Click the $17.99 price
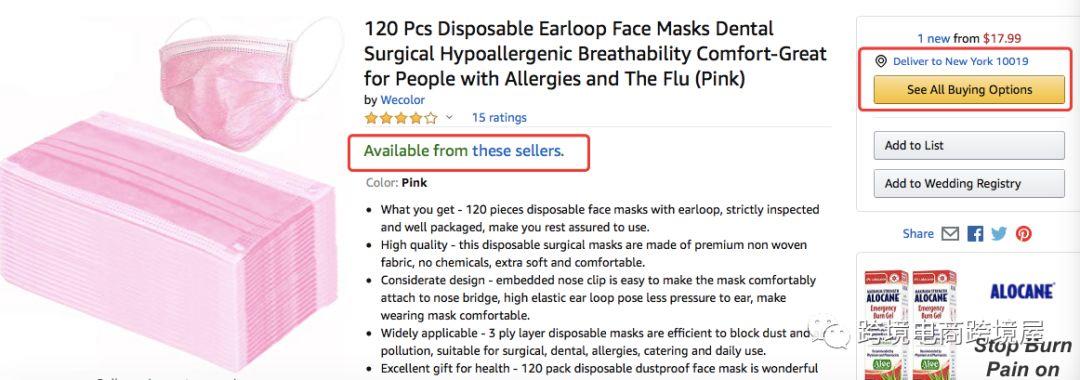1080x380 pixels. (x=1002, y=39)
